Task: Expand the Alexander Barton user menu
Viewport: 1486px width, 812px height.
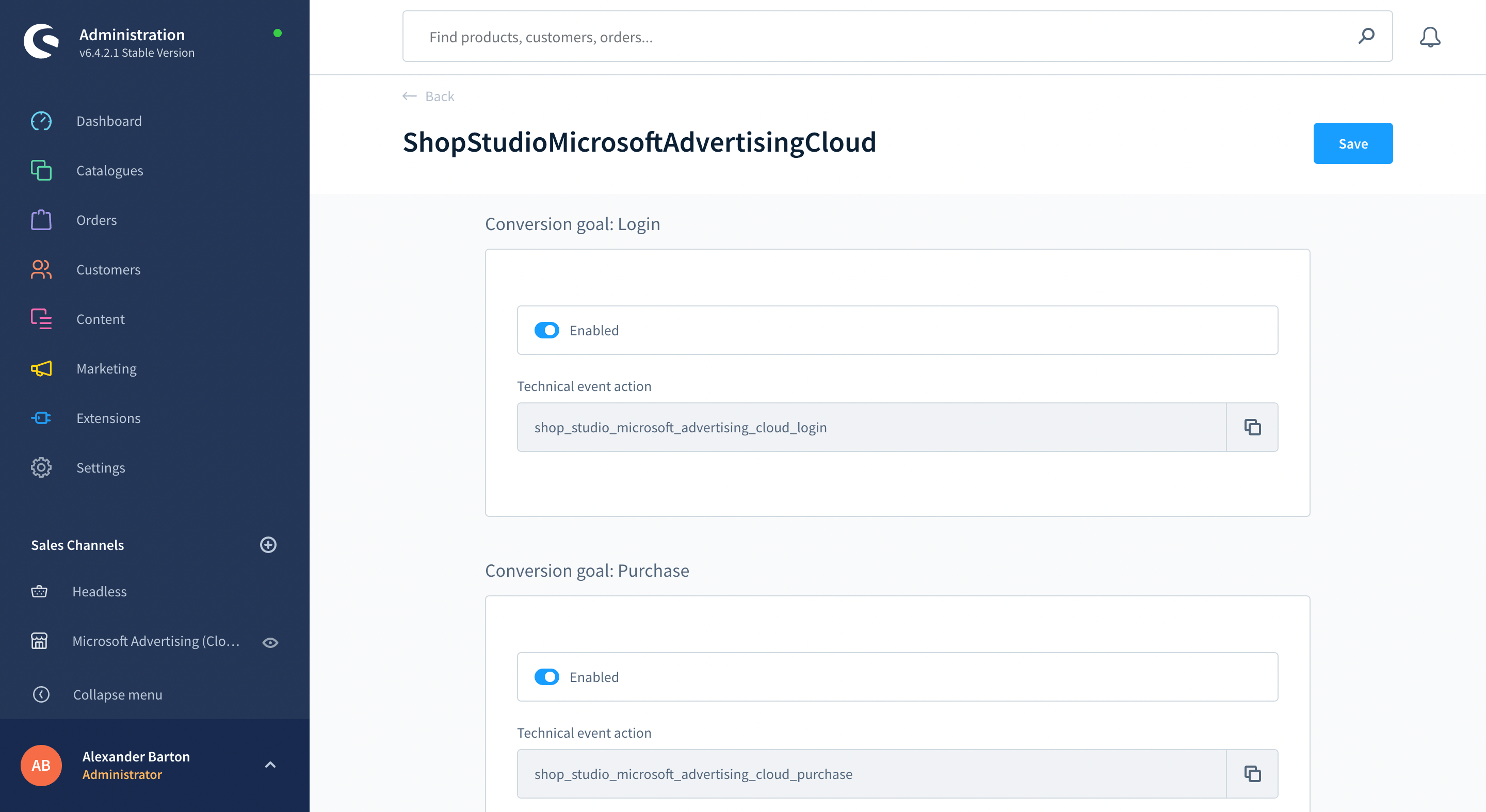Action: click(x=270, y=765)
